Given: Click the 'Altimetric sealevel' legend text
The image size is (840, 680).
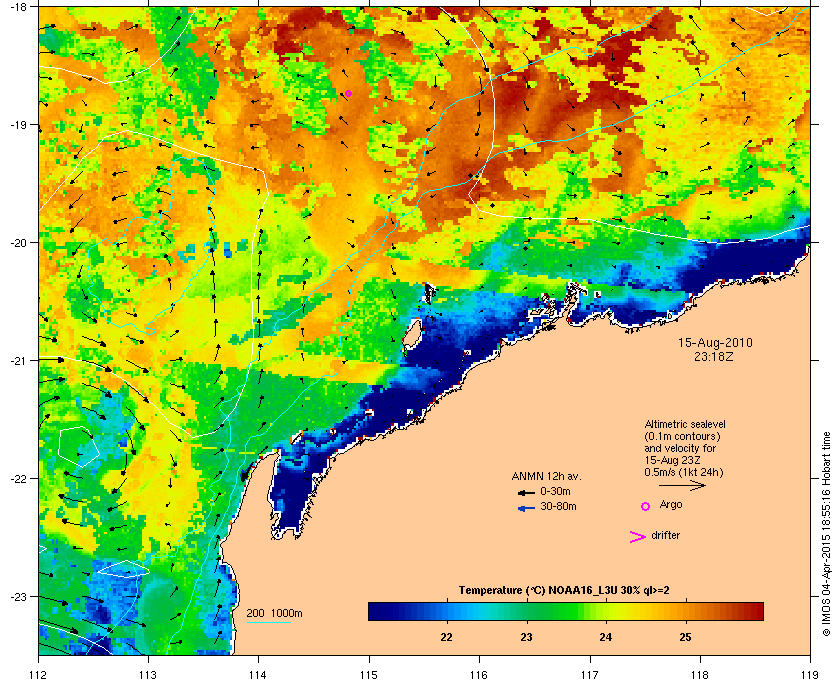Looking at the screenshot, I should pos(685,424).
